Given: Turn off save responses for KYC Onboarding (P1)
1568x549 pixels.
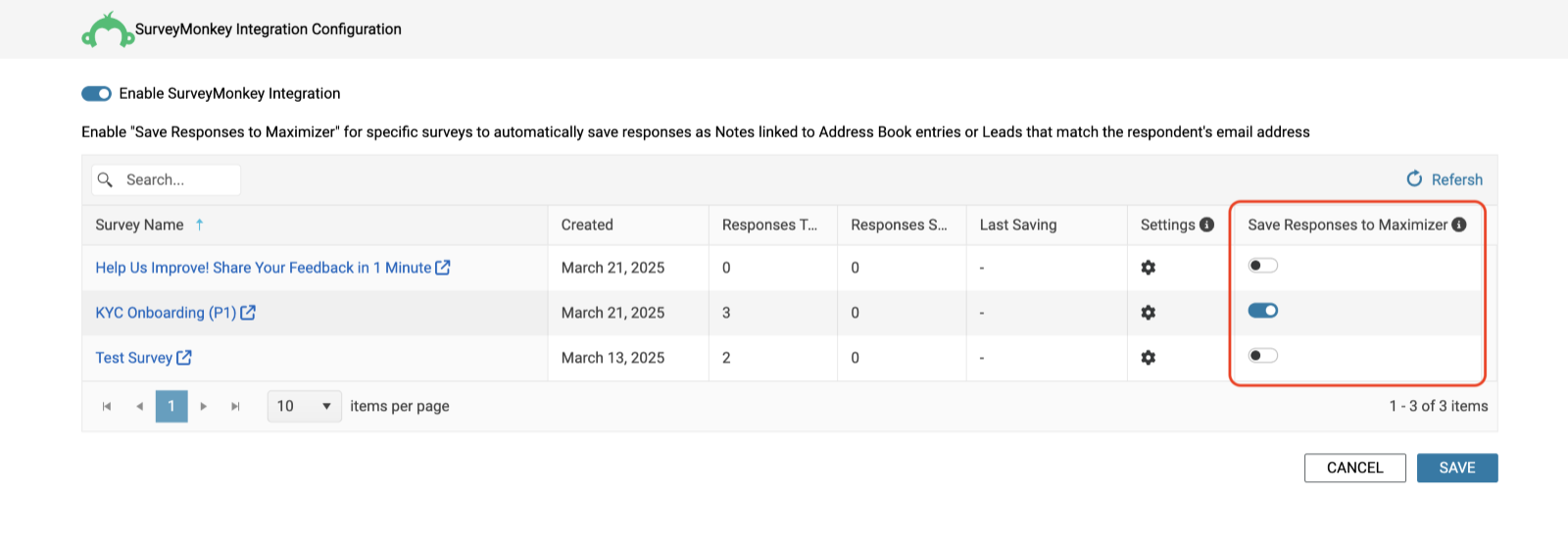Looking at the screenshot, I should pos(1263,311).
